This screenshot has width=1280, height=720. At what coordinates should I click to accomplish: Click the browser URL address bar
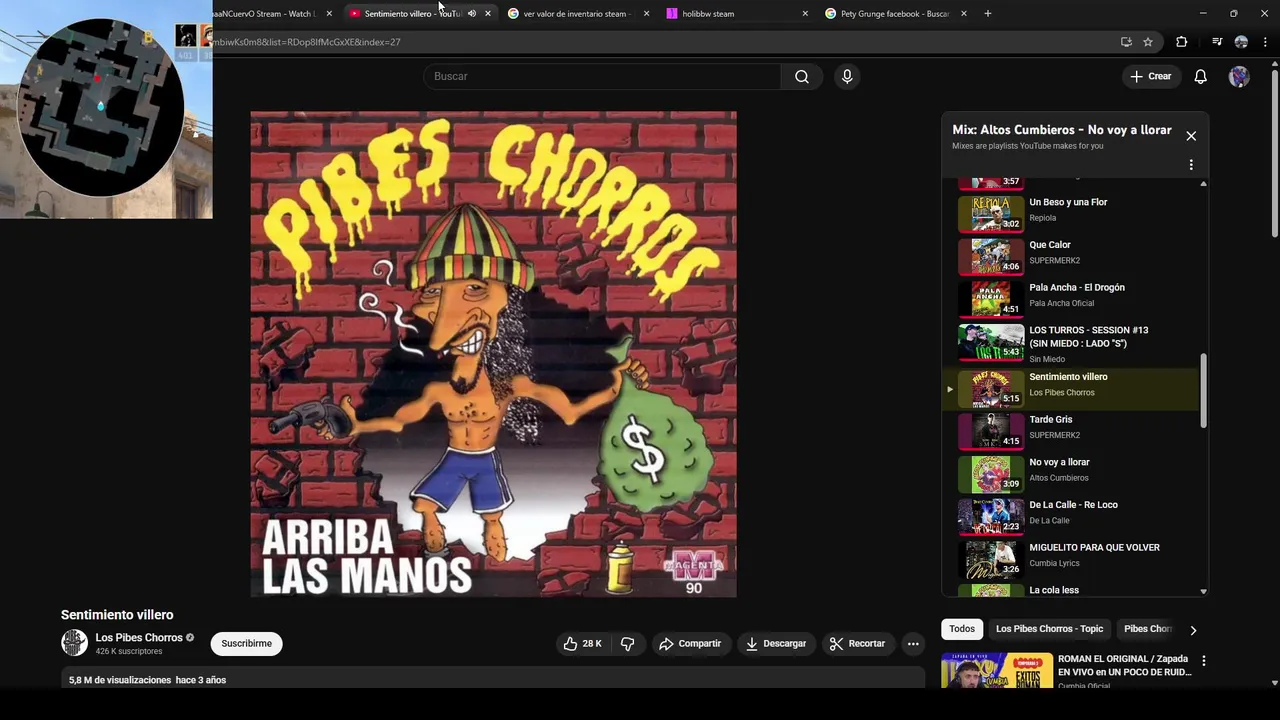[660, 42]
